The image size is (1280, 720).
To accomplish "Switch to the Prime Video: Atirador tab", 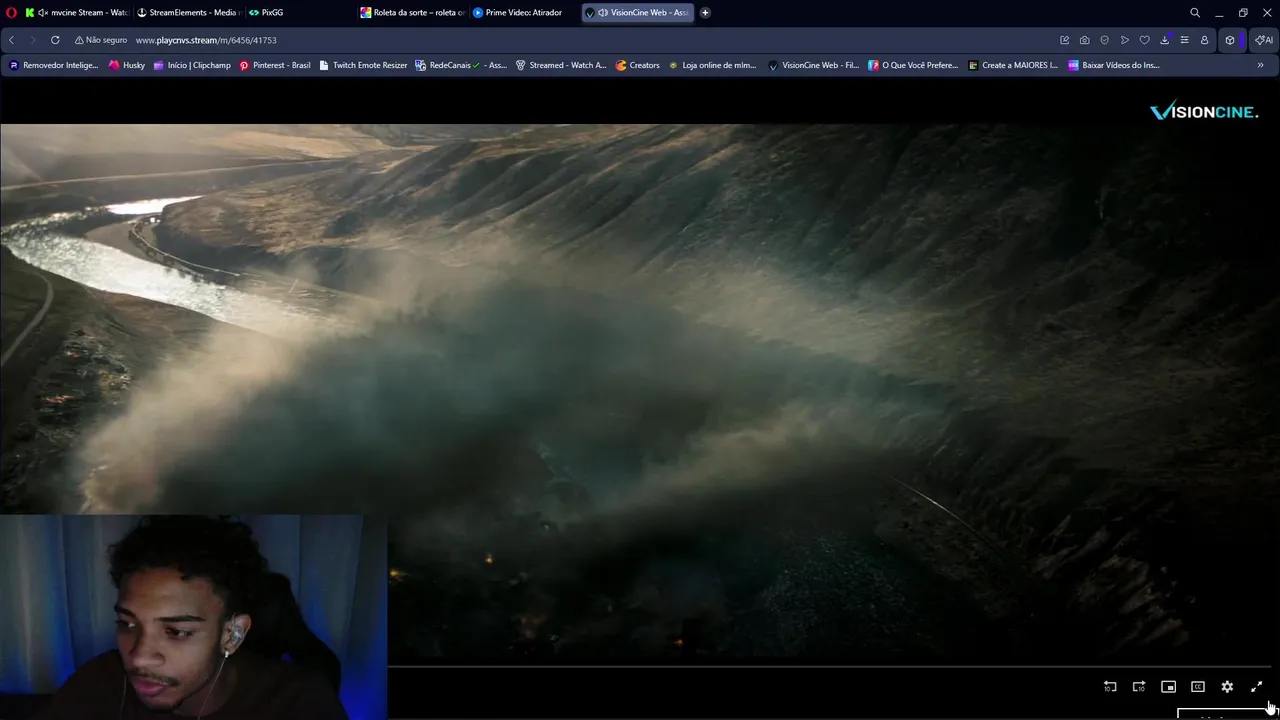I will [x=524, y=12].
